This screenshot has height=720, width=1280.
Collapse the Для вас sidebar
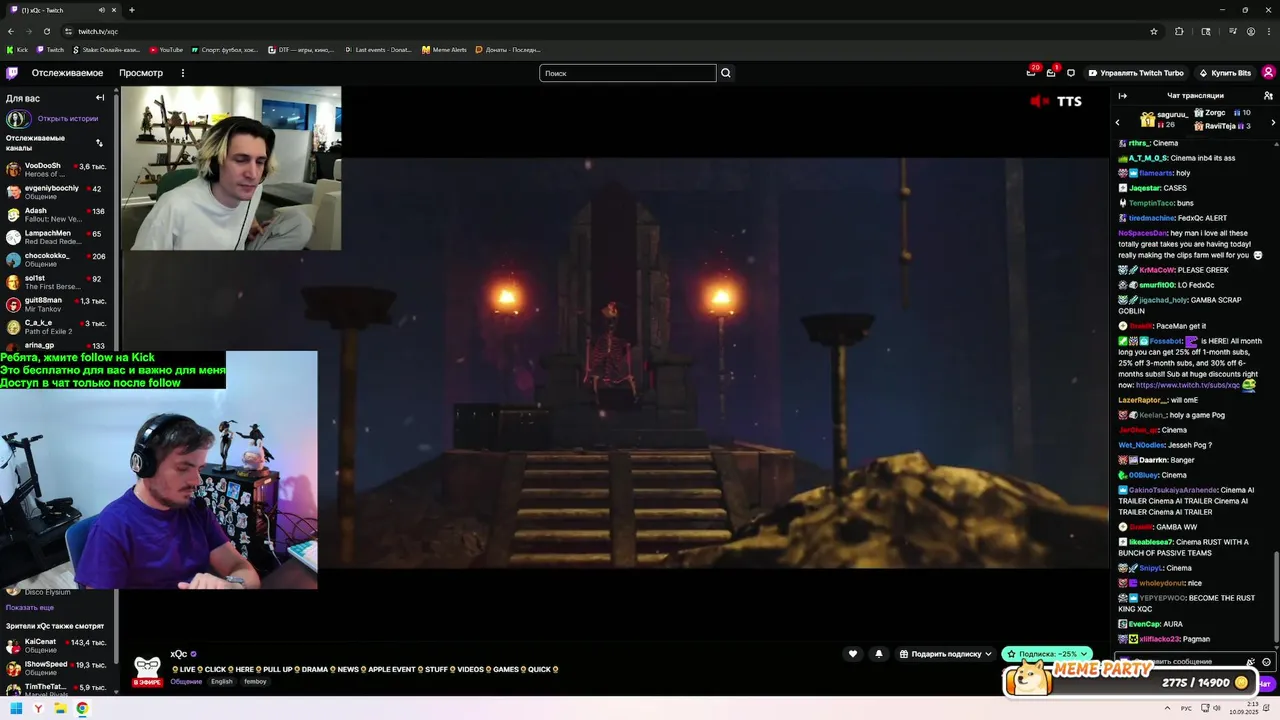100,98
